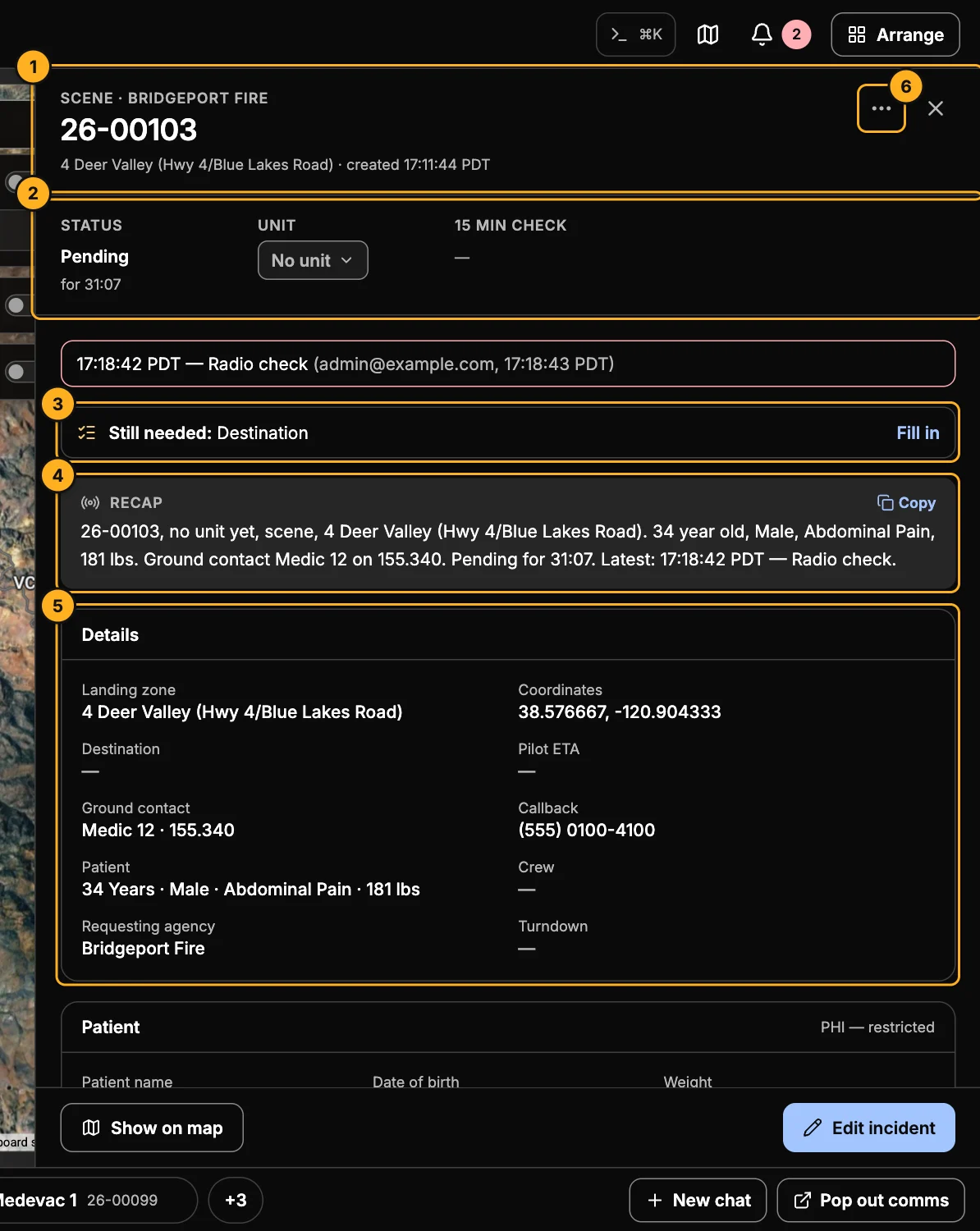This screenshot has height=1231, width=980.
Task: Click the chevron arrow in unit selector
Action: pyautogui.click(x=346, y=260)
